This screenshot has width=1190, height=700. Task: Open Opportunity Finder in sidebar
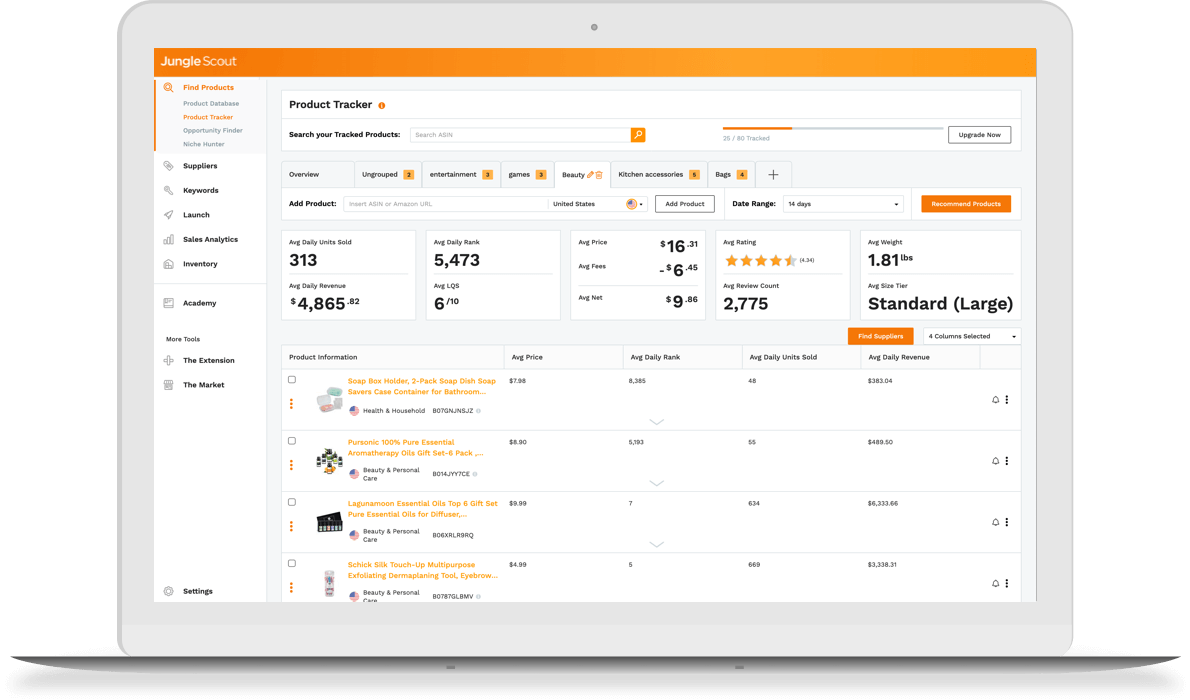point(212,131)
